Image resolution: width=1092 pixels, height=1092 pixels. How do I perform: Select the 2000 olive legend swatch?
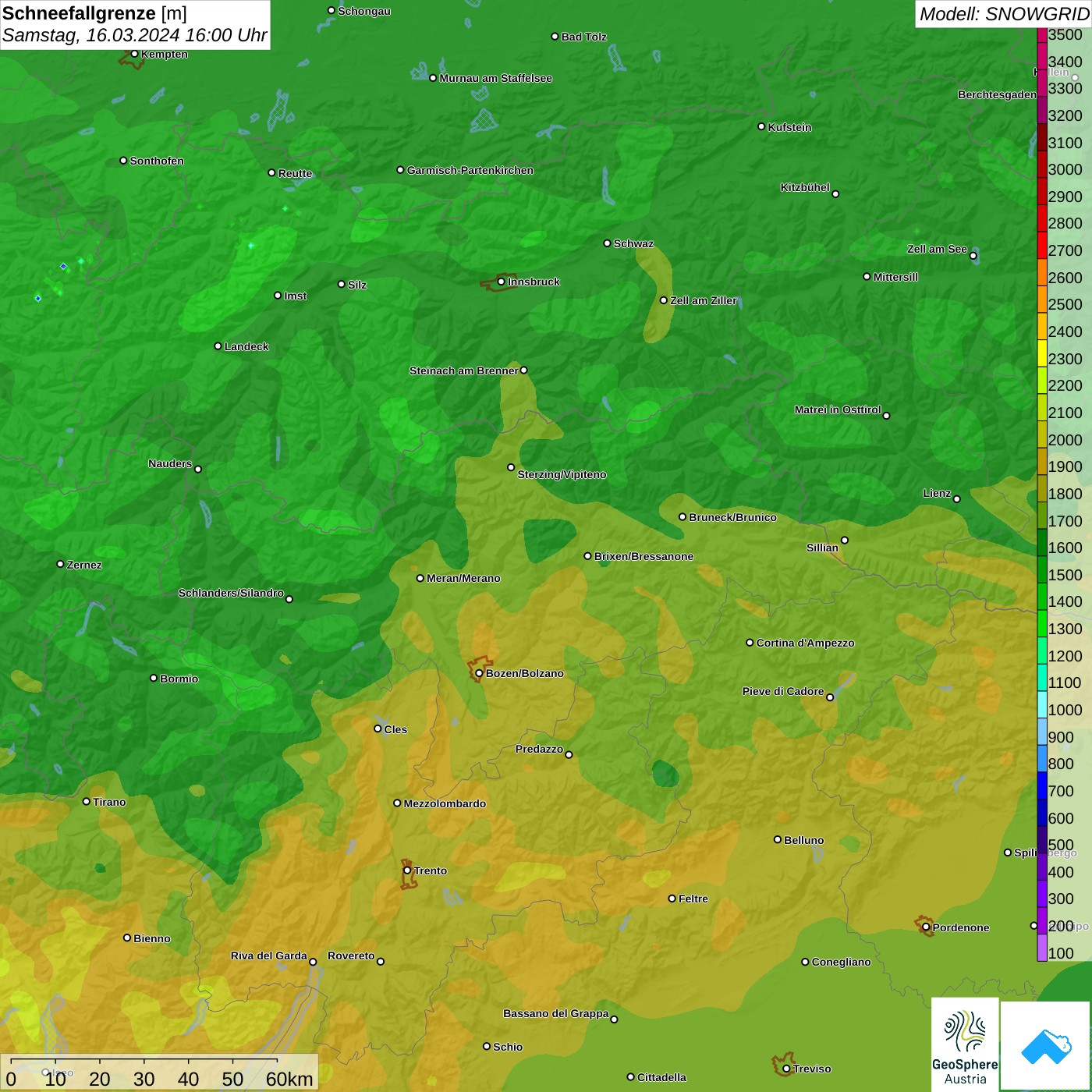pos(1042,434)
